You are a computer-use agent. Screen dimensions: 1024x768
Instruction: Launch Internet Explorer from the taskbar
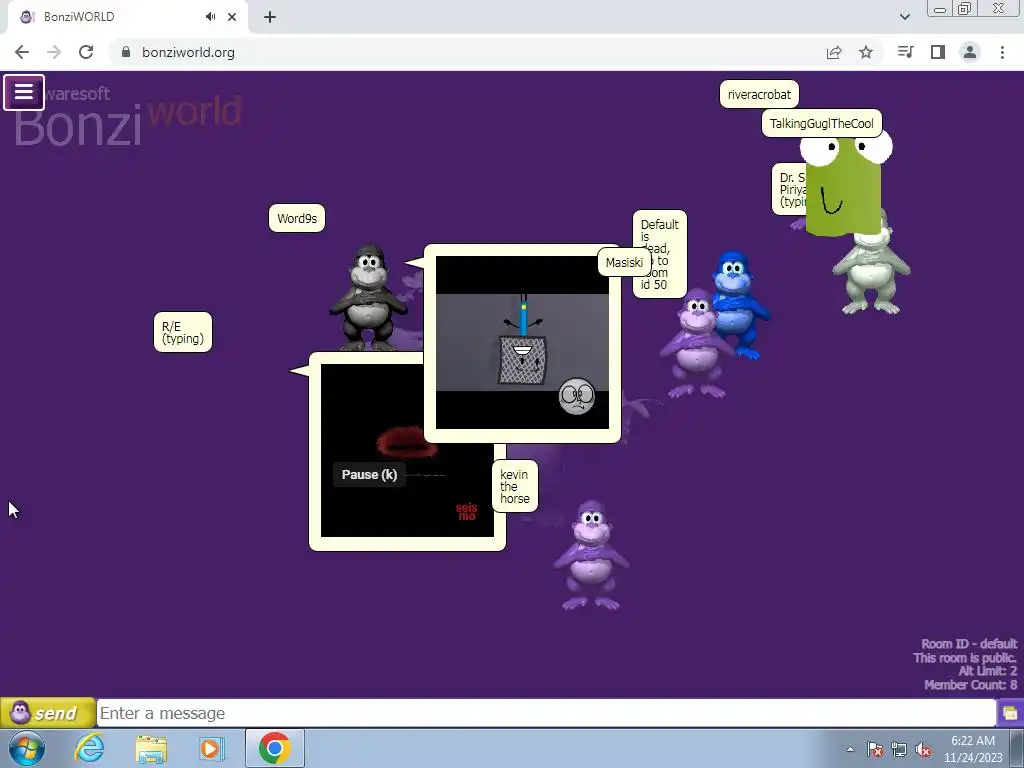point(89,748)
